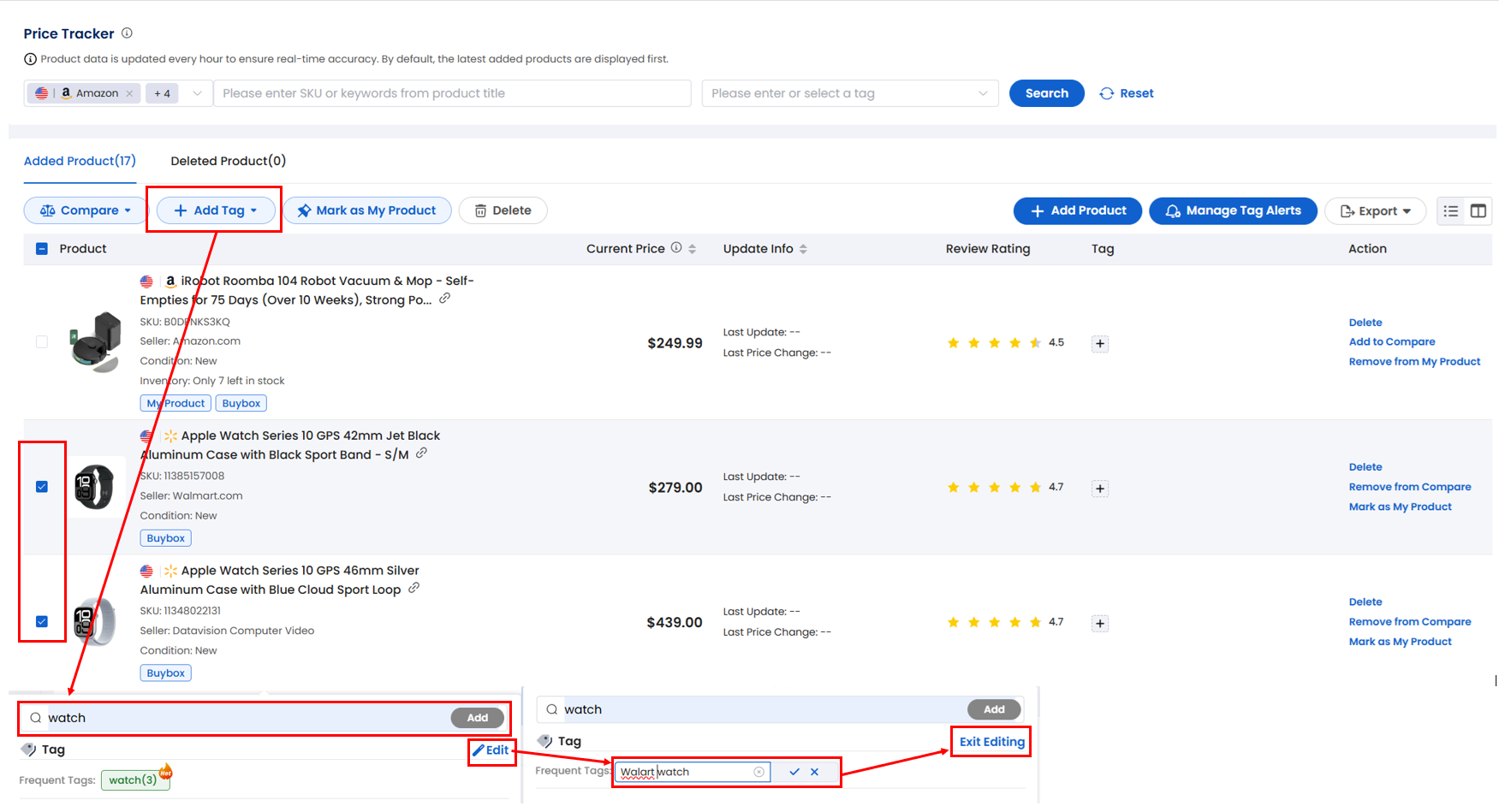Click Delete link for iRobot Roomba
1499x812 pixels.
pyautogui.click(x=1365, y=323)
